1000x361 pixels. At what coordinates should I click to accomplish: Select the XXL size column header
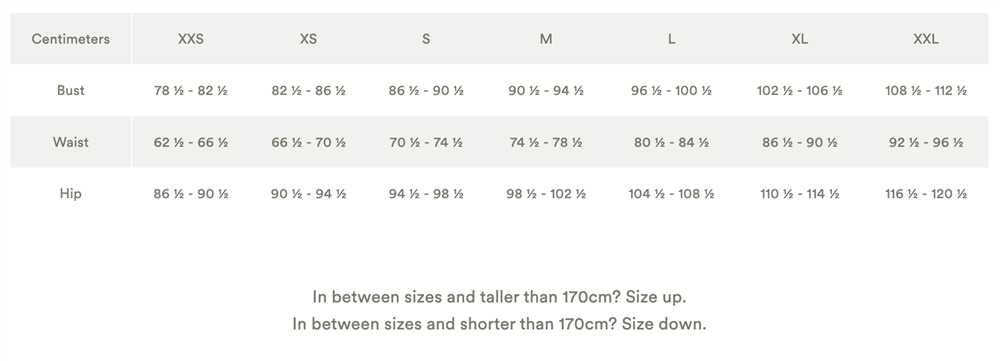click(926, 39)
